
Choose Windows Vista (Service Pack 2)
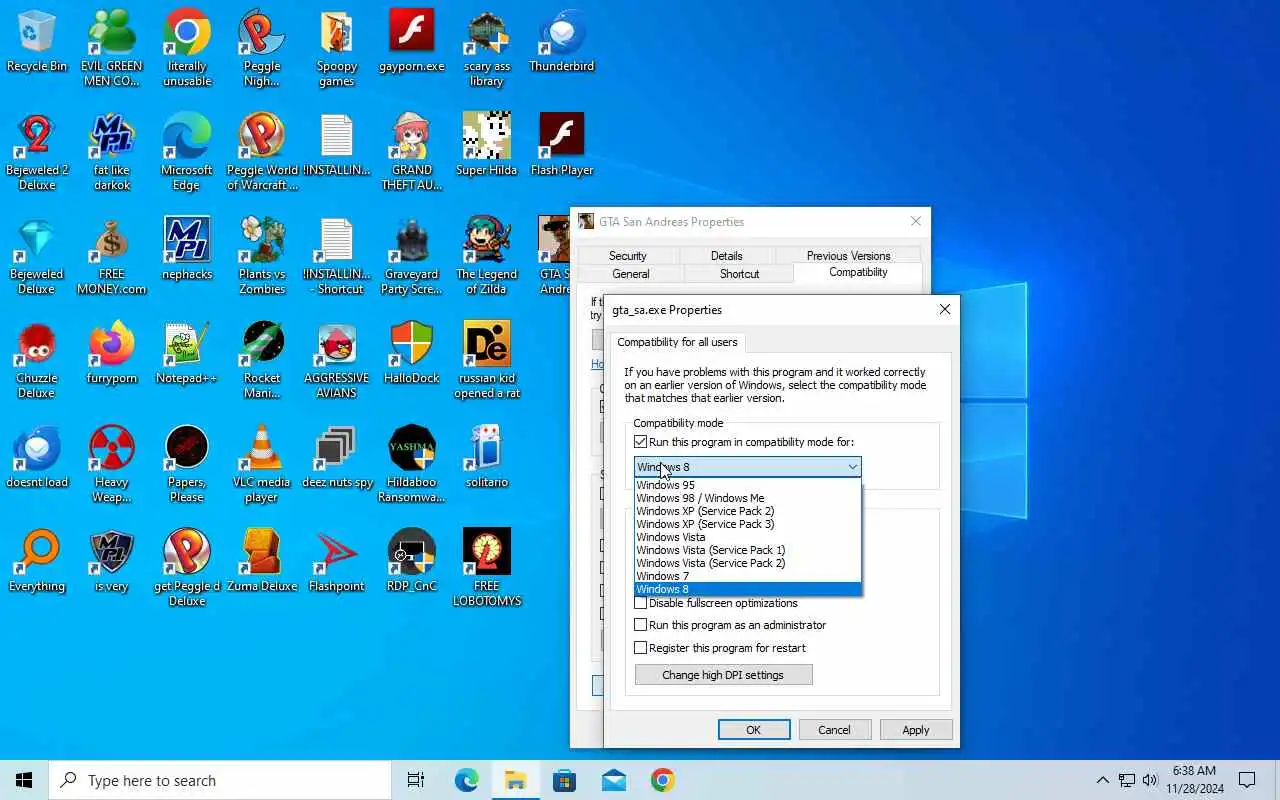coord(747,563)
